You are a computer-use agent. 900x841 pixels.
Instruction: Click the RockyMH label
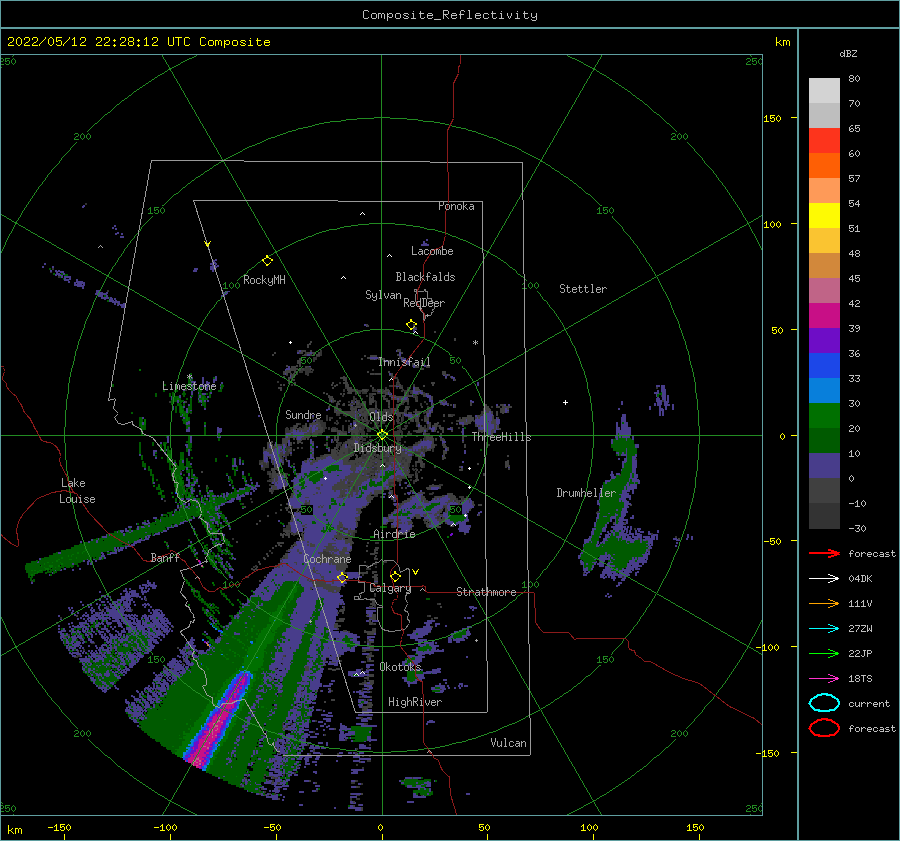tap(264, 280)
